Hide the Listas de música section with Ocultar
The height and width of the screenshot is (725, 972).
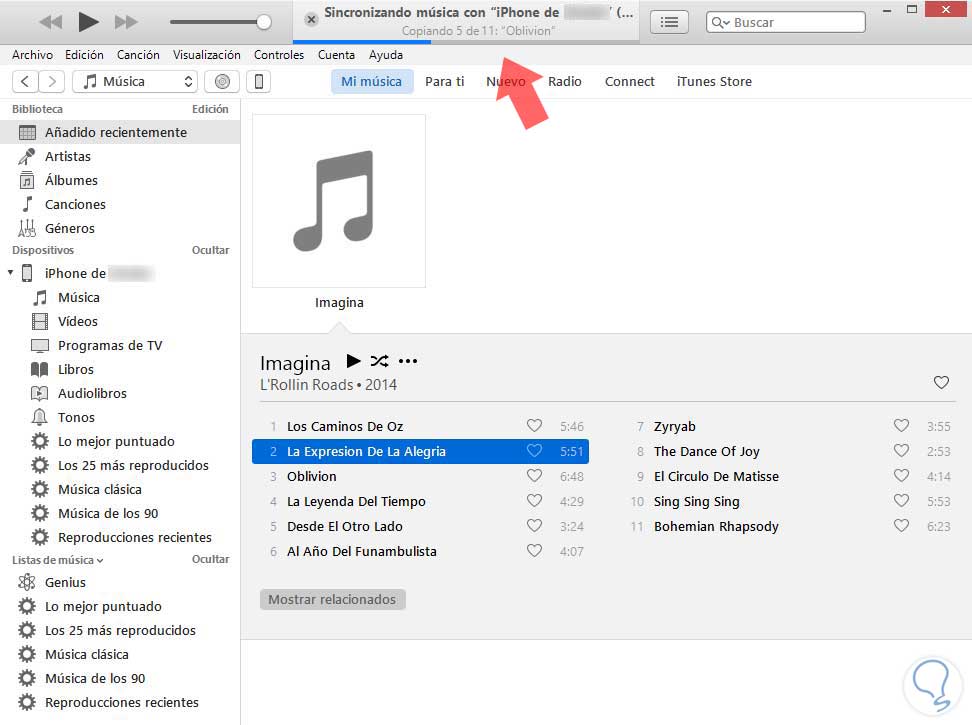pos(210,560)
